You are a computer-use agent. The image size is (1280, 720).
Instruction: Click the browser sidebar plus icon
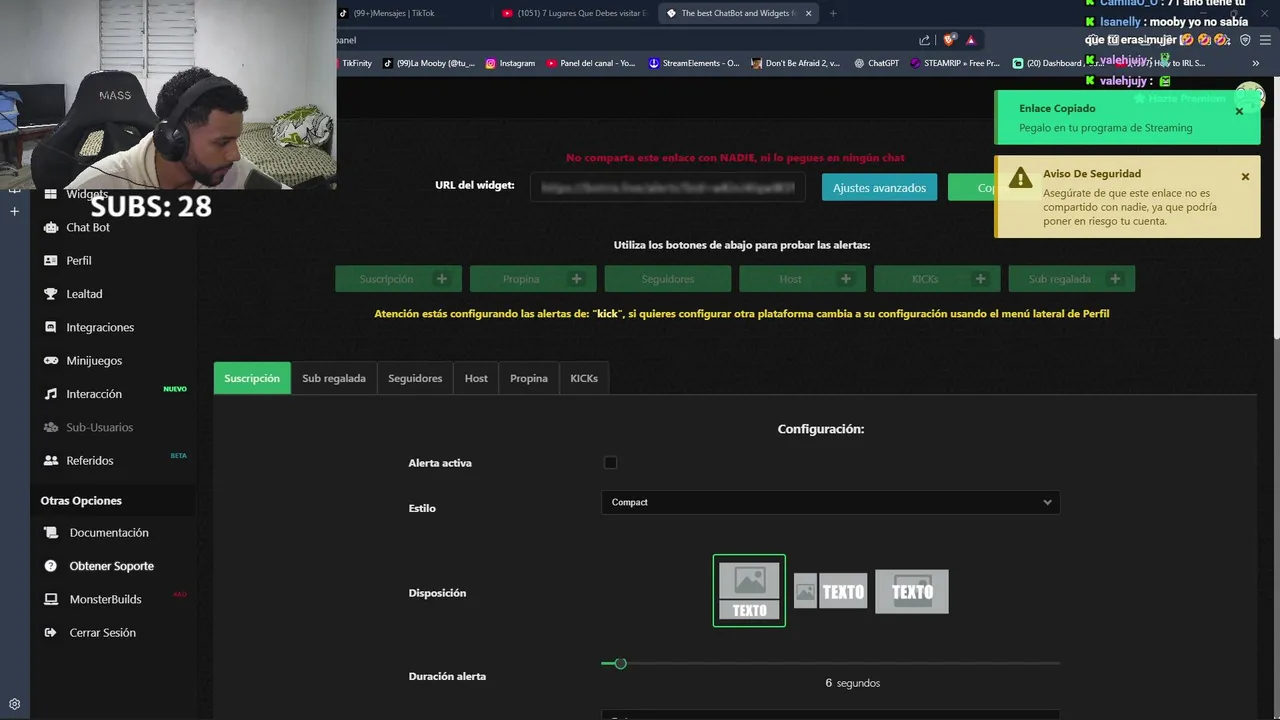[x=14, y=211]
